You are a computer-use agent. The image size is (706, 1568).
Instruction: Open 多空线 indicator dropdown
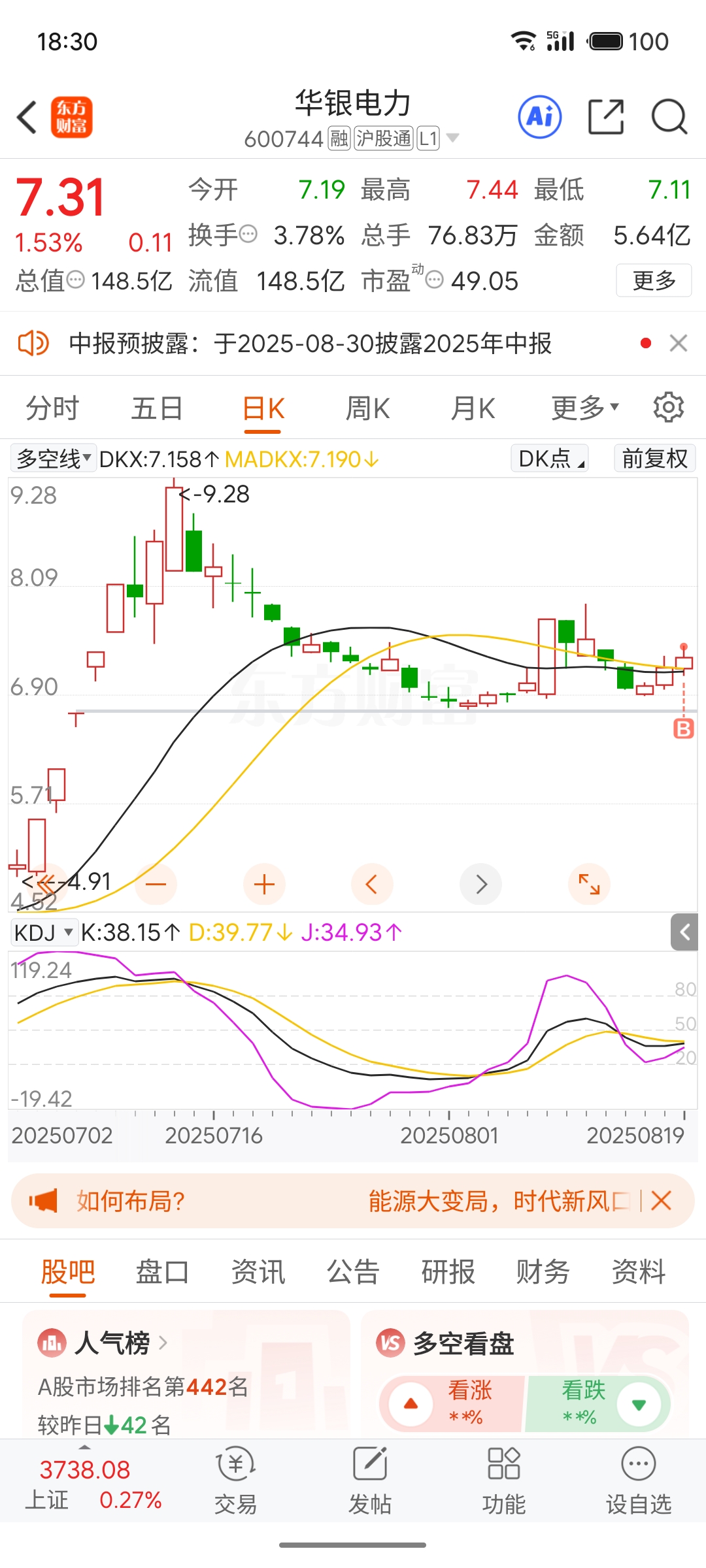53,459
